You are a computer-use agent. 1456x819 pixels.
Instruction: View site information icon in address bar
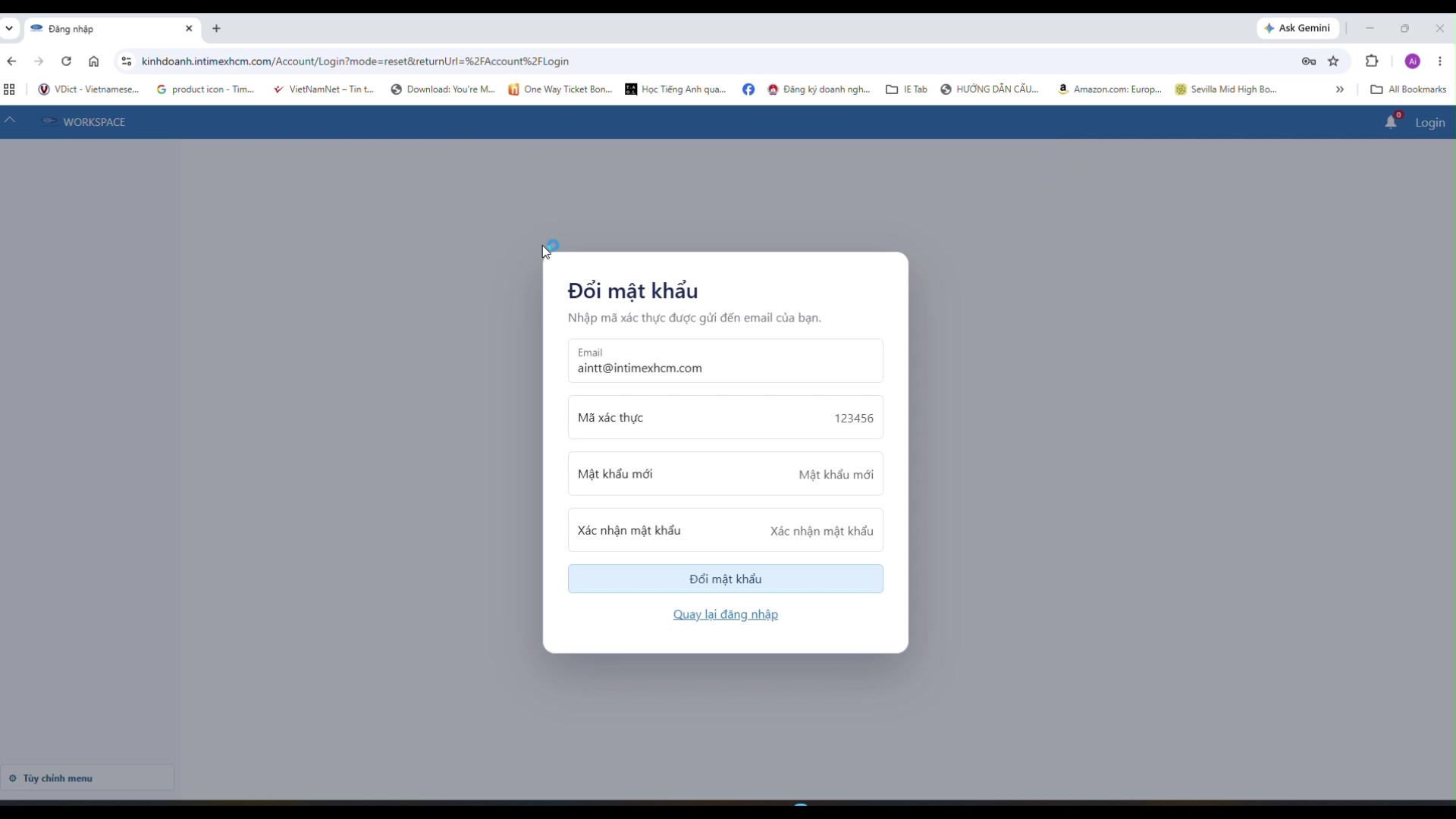point(127,61)
